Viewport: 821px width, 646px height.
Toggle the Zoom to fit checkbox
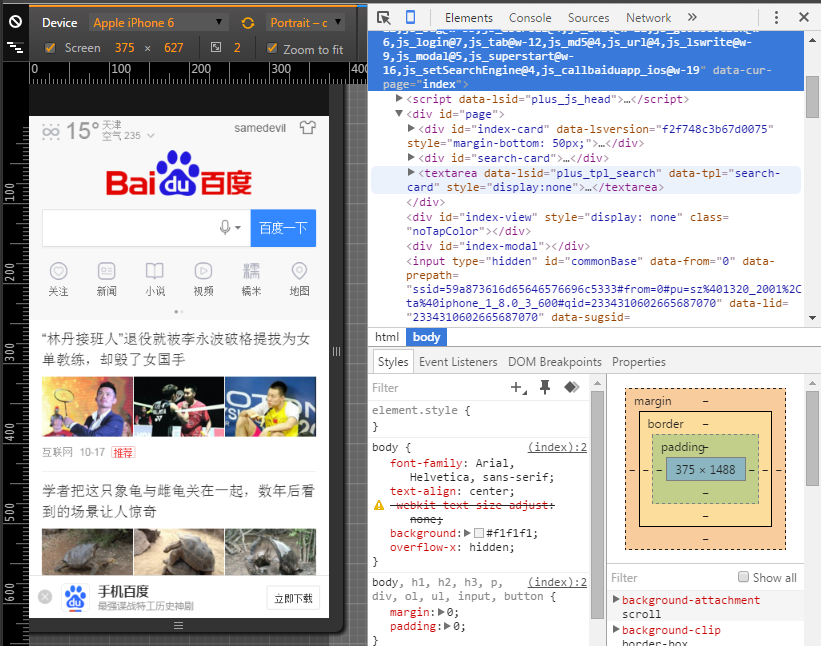coord(272,48)
